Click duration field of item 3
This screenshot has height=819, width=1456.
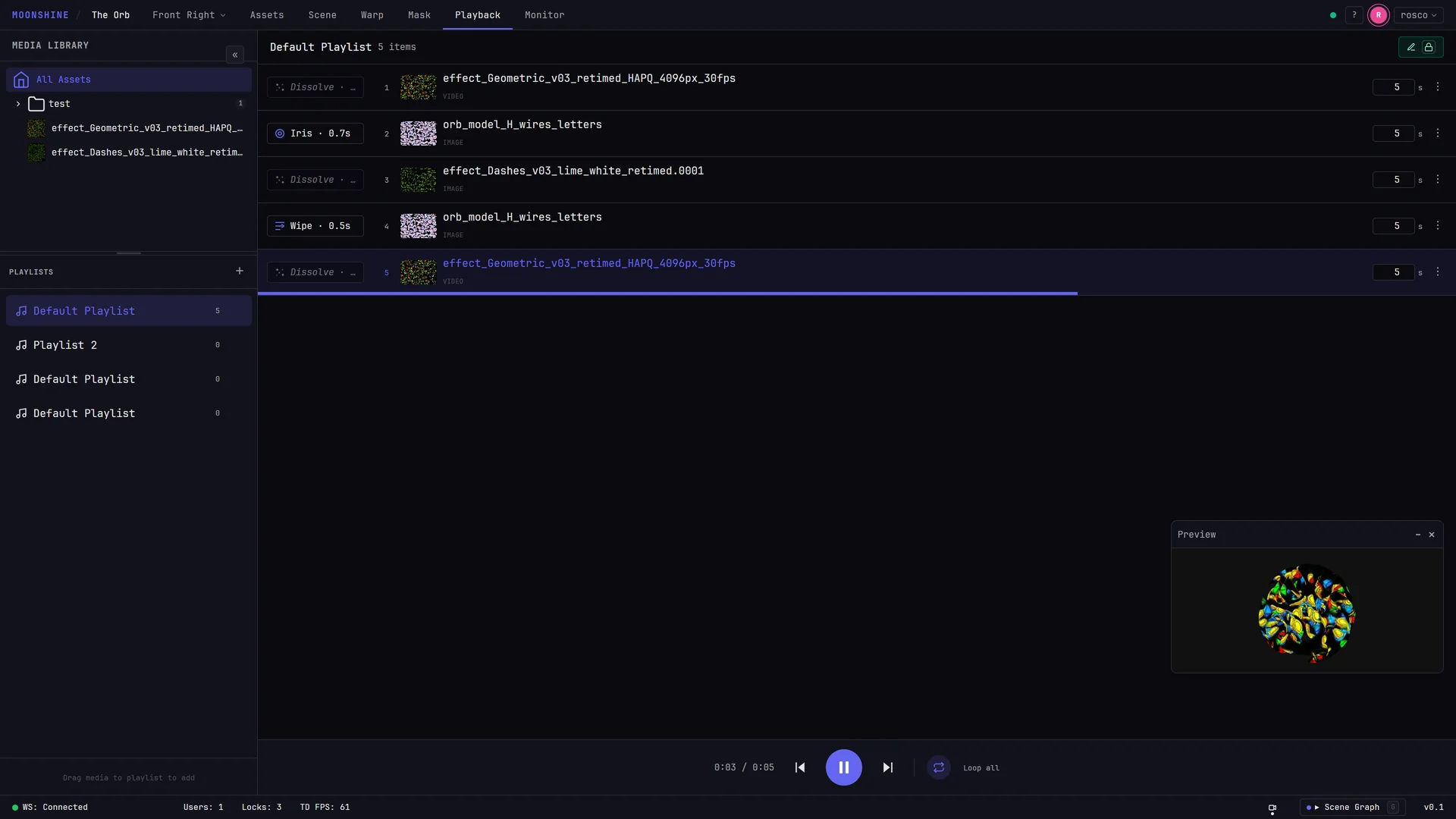point(1393,180)
